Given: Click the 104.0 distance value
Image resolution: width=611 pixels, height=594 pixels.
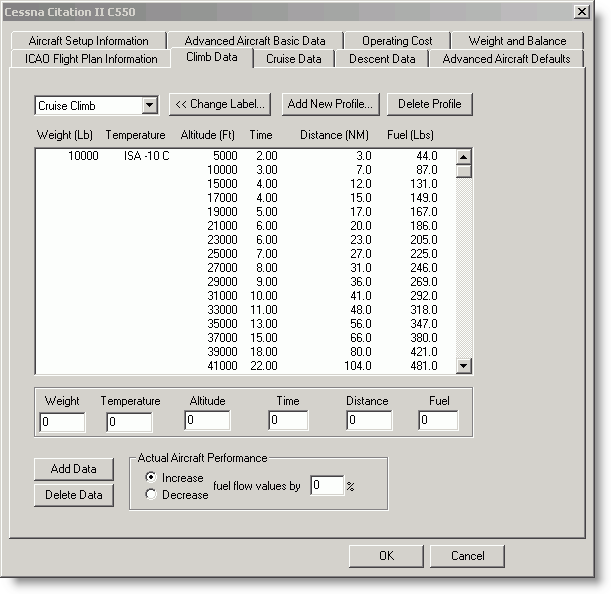Looking at the screenshot, I should click(x=358, y=366).
